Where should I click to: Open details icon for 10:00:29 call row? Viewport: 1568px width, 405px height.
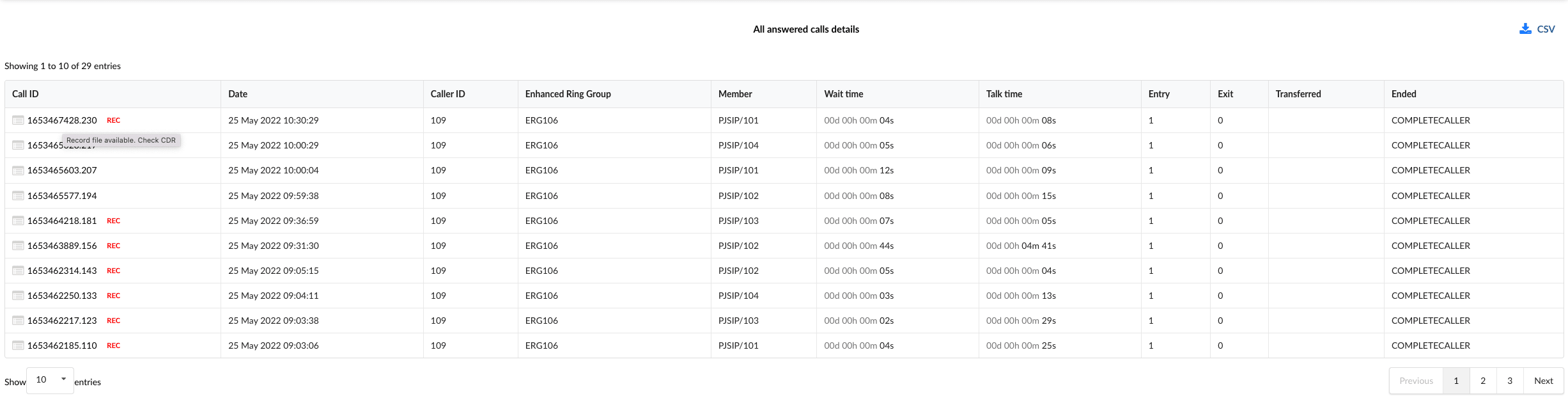tap(18, 145)
